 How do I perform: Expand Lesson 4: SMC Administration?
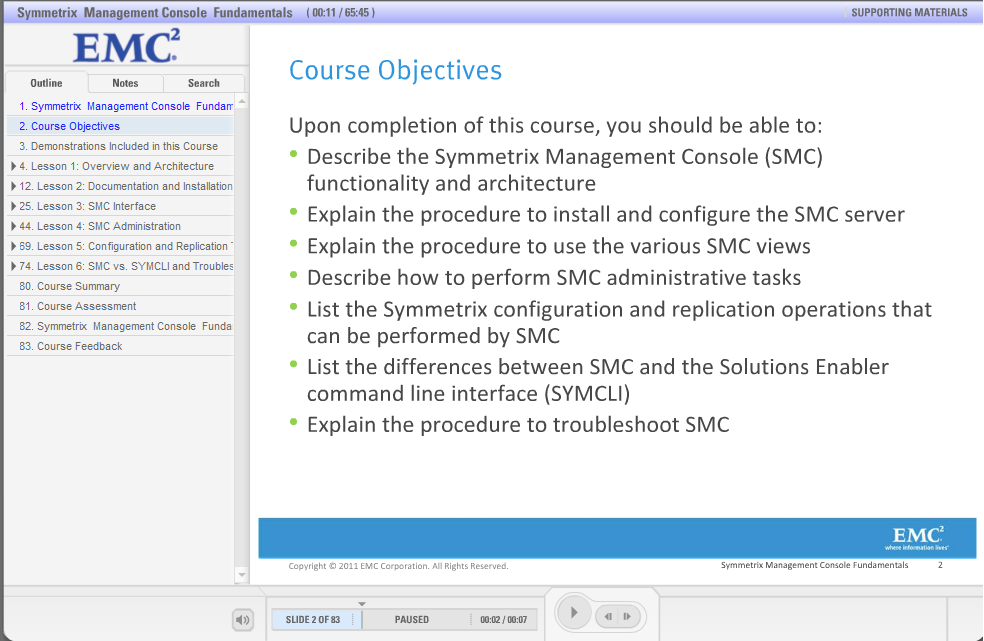coord(13,227)
